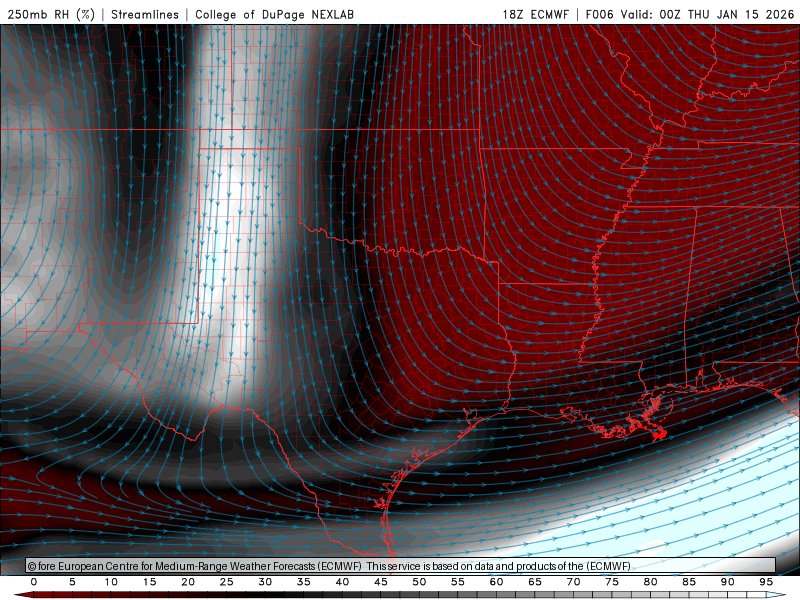Click the '250mb RH (%)' title text
This screenshot has height=600, width=800.
coord(51,14)
